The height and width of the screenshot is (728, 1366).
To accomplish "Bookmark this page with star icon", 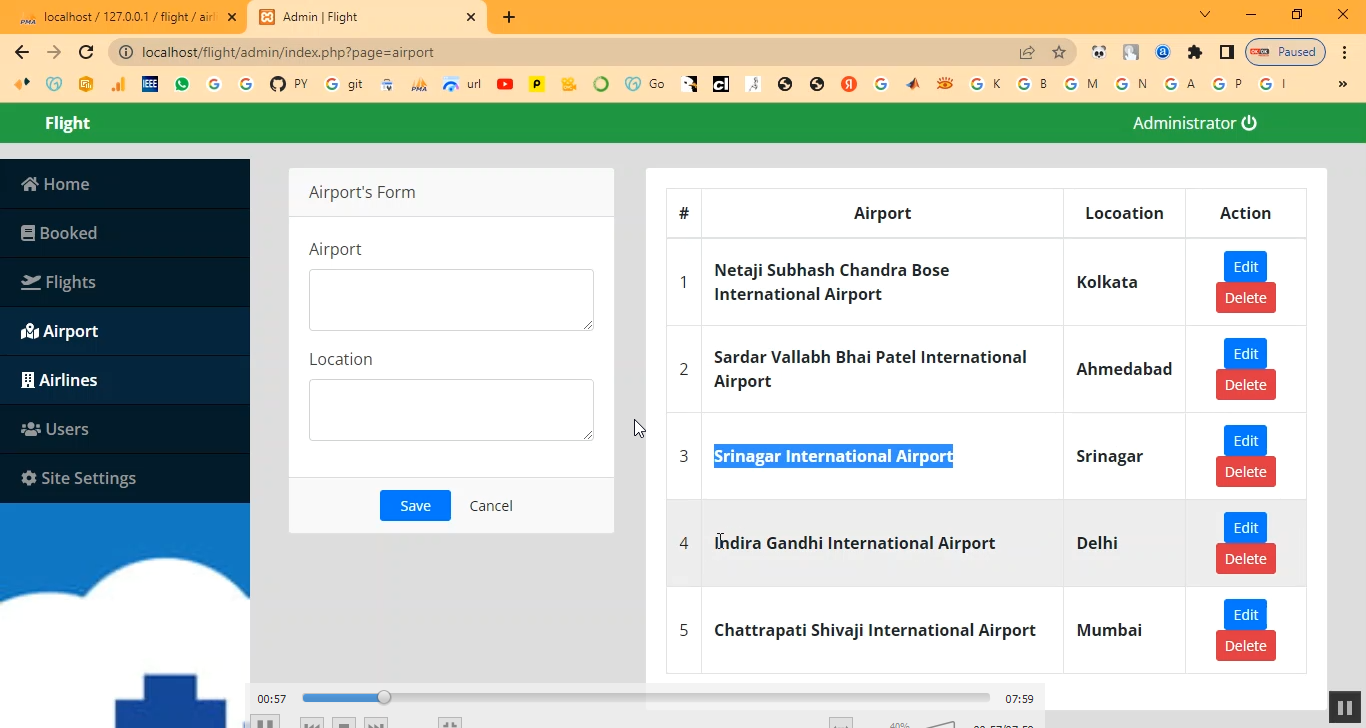I will point(1059,52).
